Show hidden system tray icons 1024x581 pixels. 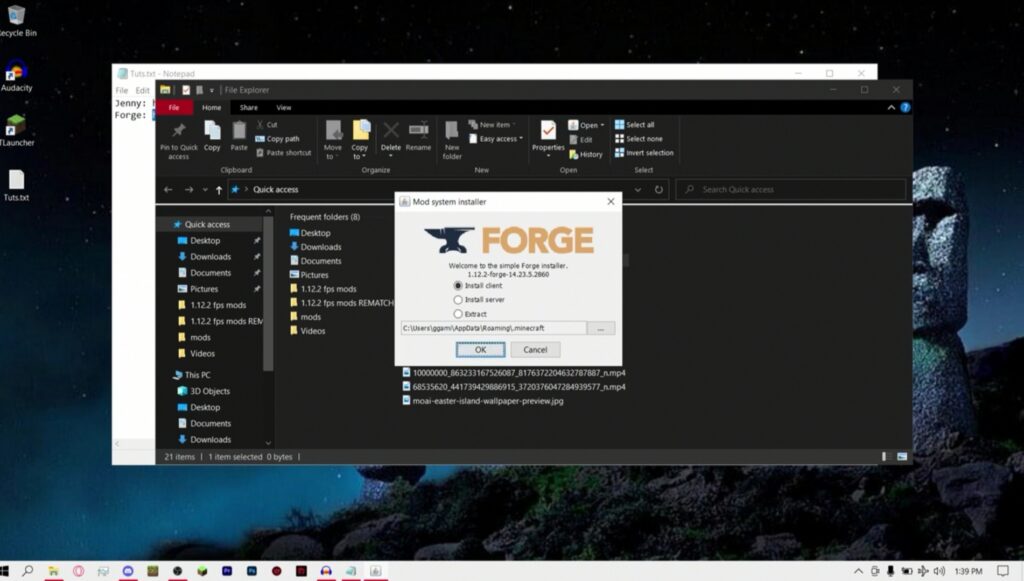859,571
